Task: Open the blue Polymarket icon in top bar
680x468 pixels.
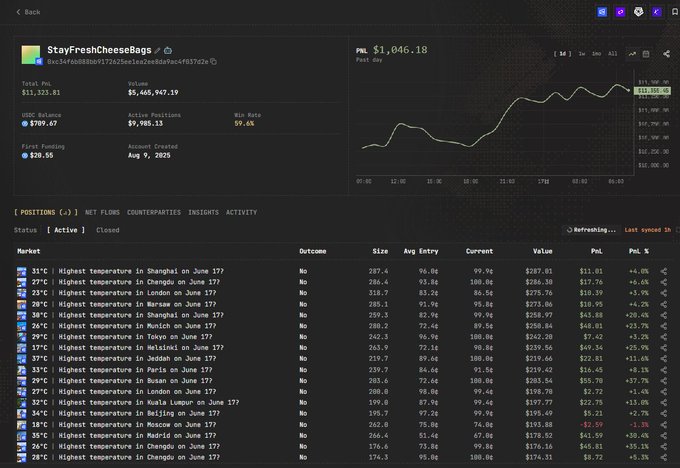Action: (x=602, y=12)
